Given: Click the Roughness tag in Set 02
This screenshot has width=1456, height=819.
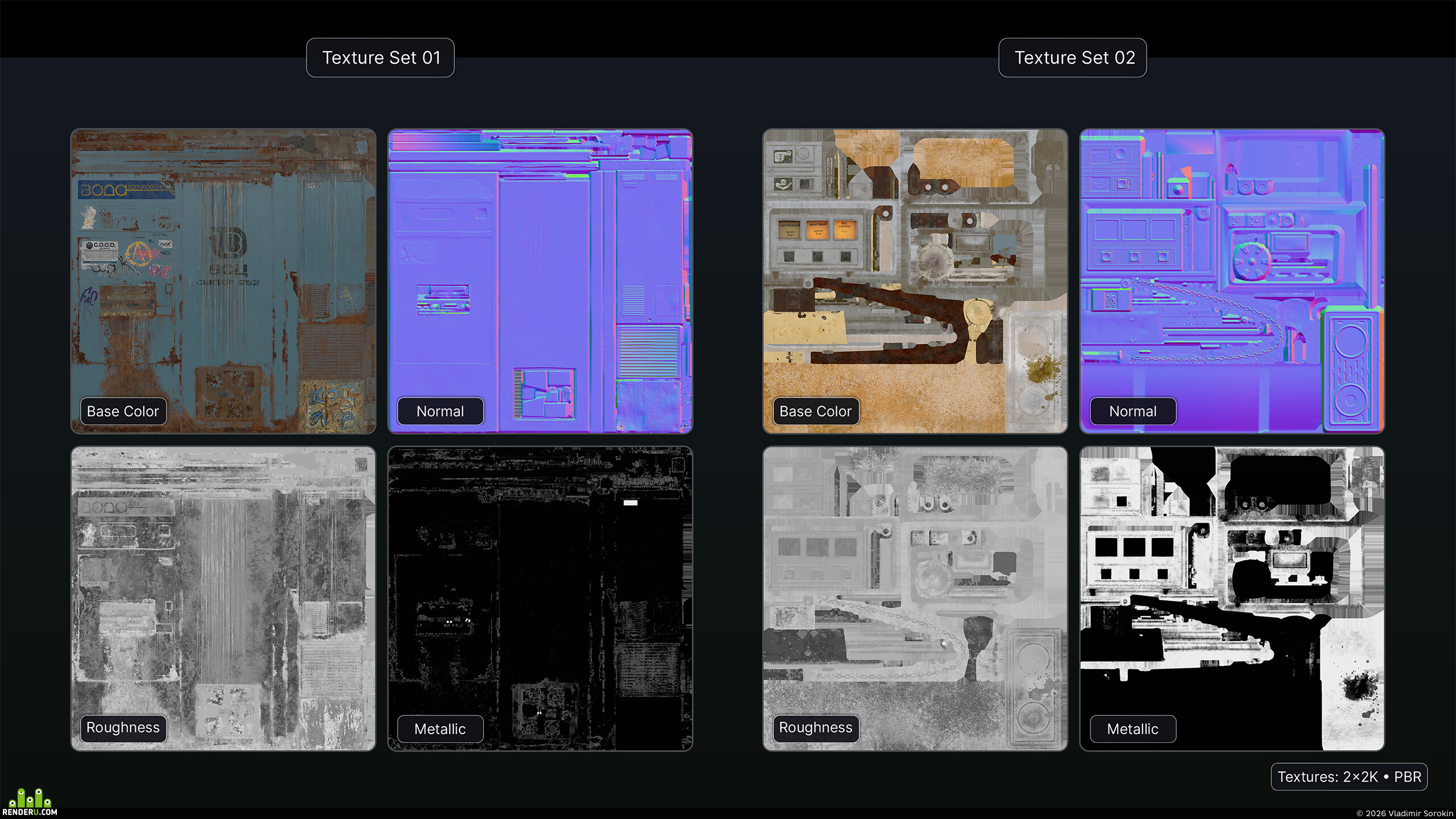Looking at the screenshot, I should [x=816, y=728].
